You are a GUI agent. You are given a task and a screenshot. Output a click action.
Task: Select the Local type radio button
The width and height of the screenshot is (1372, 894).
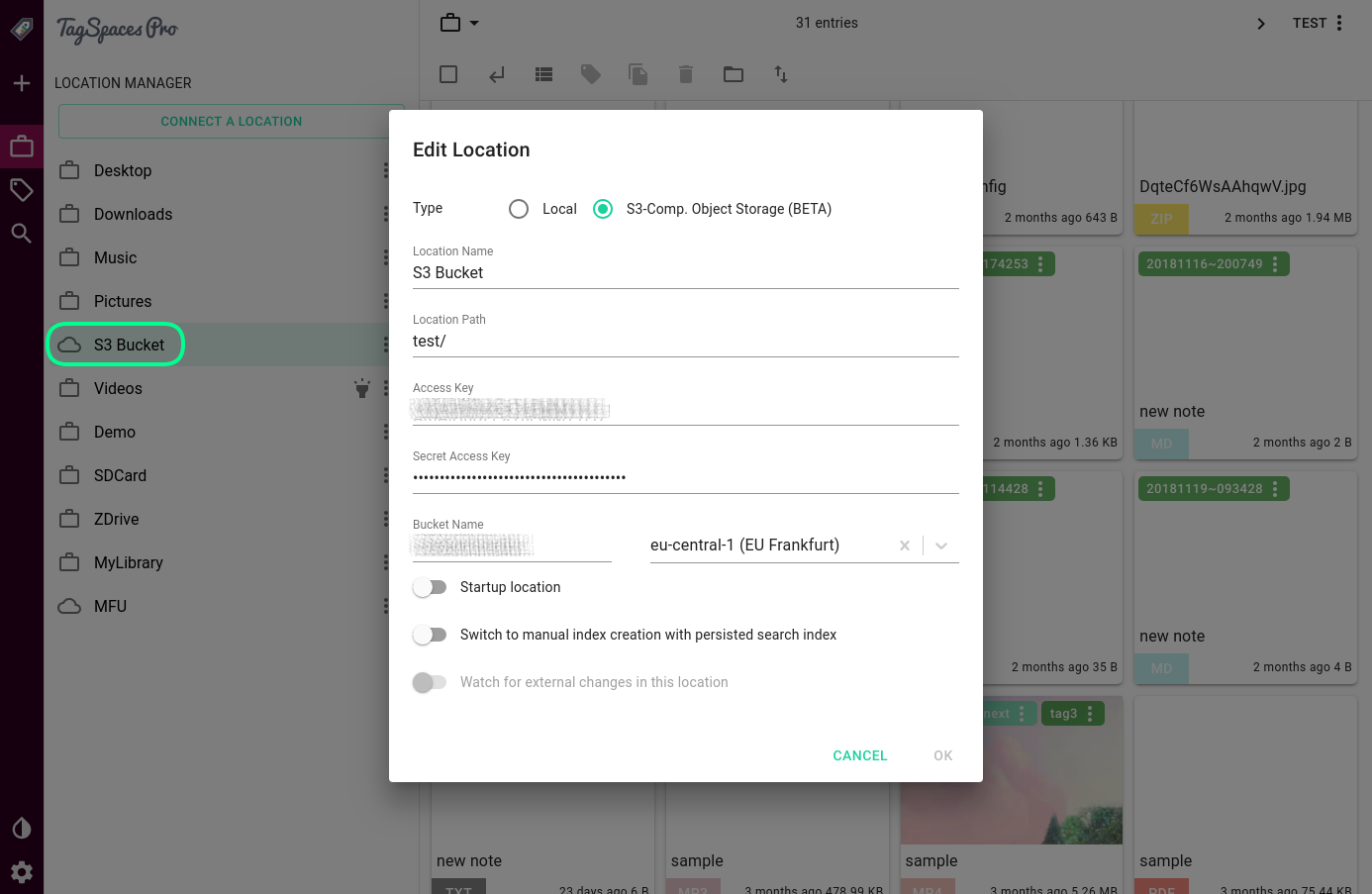pyautogui.click(x=519, y=209)
